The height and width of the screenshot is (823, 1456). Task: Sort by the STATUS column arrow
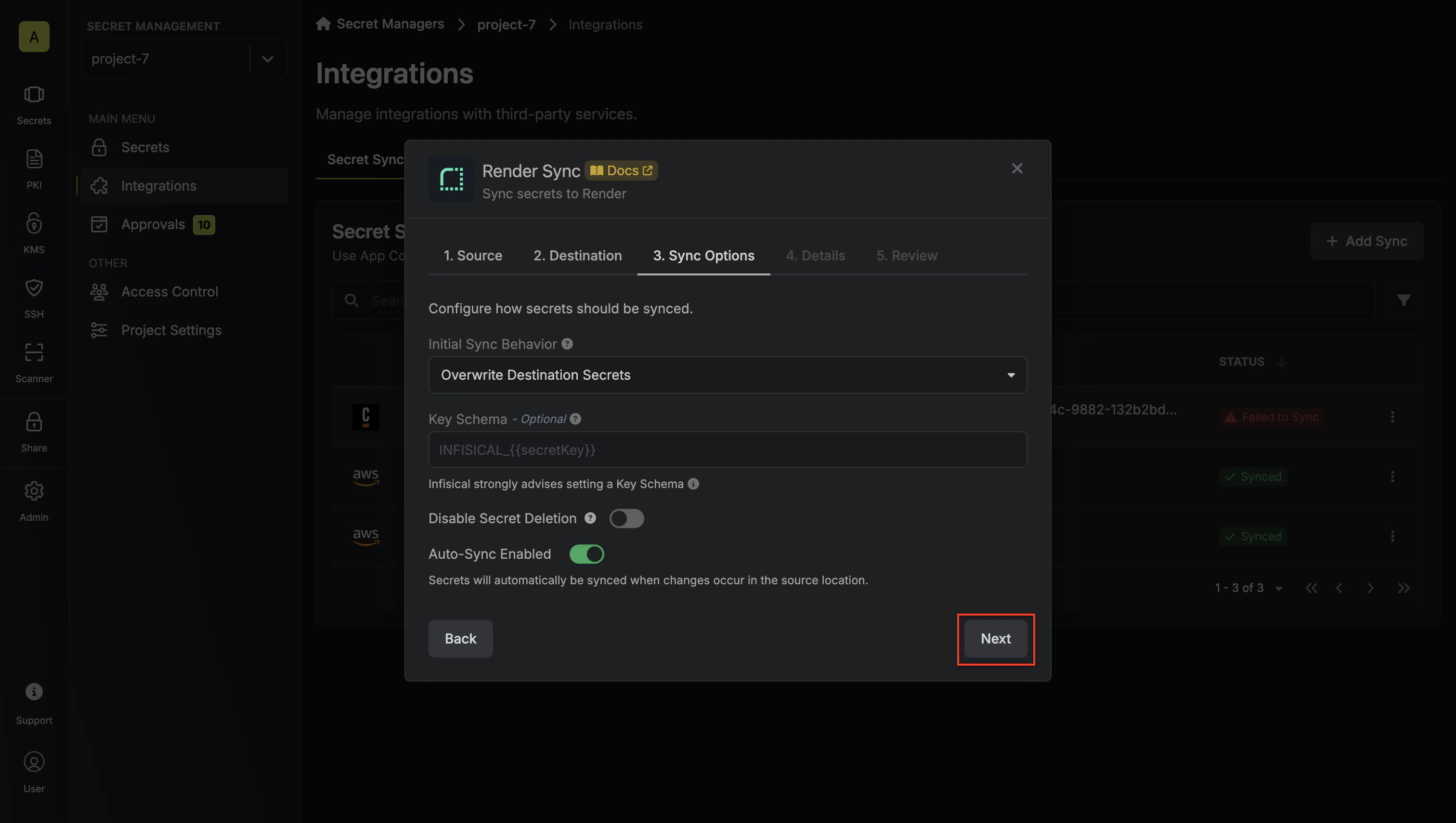click(1282, 362)
